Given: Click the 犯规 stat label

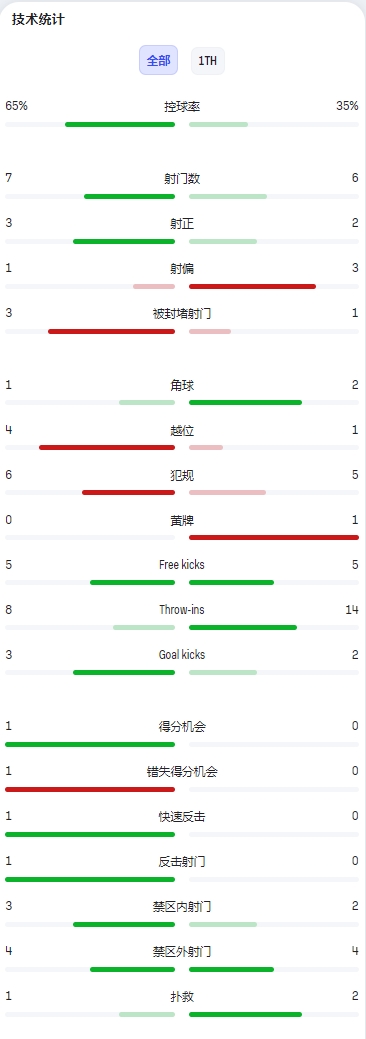Looking at the screenshot, I should pos(182,475).
